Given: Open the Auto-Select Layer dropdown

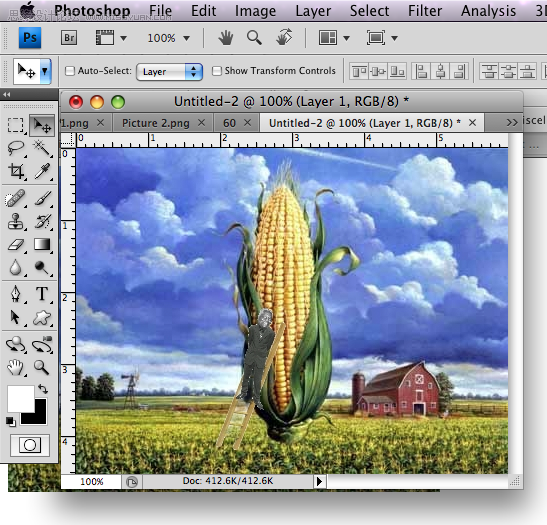Looking at the screenshot, I should tap(170, 72).
